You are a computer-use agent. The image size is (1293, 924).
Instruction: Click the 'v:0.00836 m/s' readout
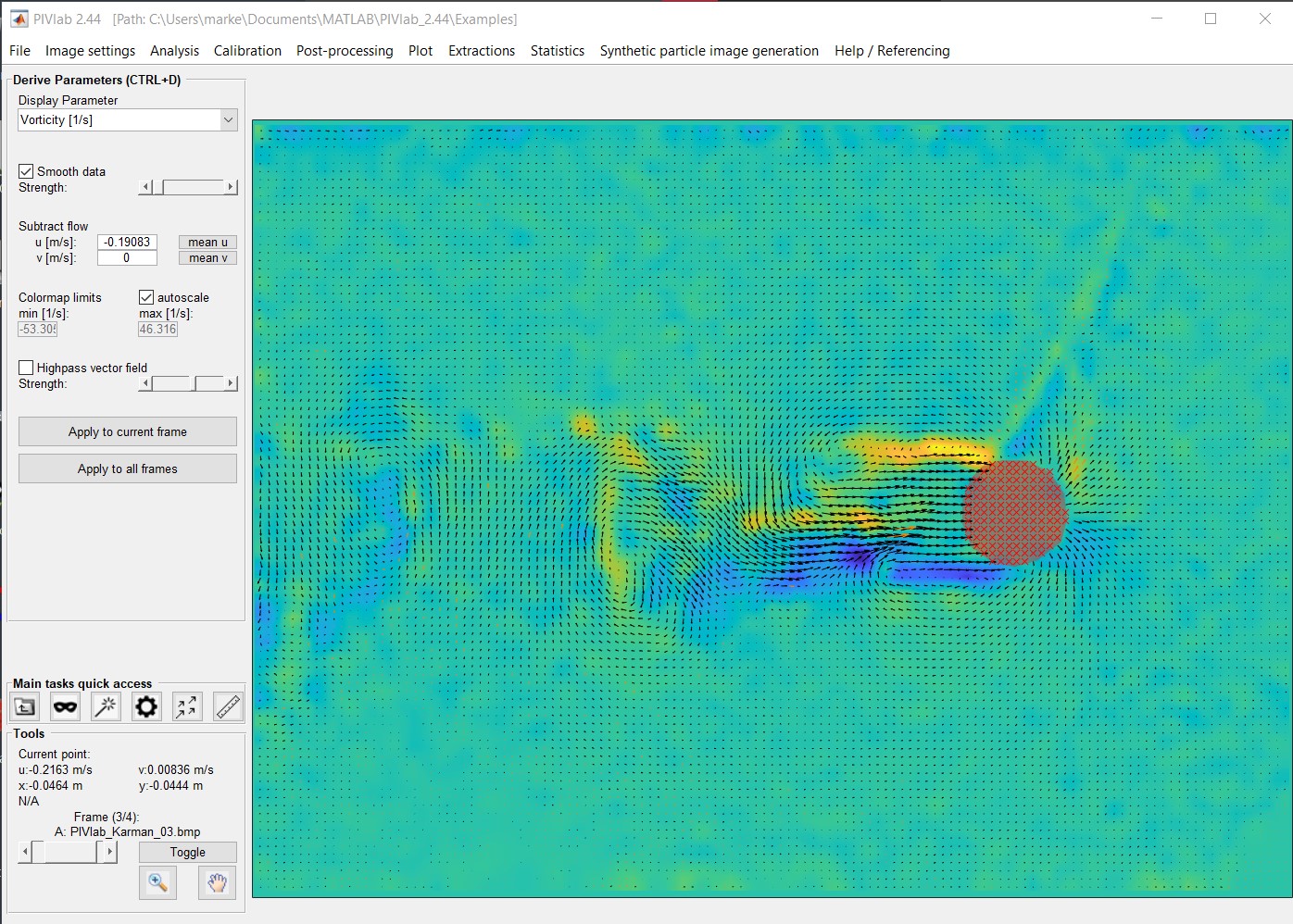[176, 770]
